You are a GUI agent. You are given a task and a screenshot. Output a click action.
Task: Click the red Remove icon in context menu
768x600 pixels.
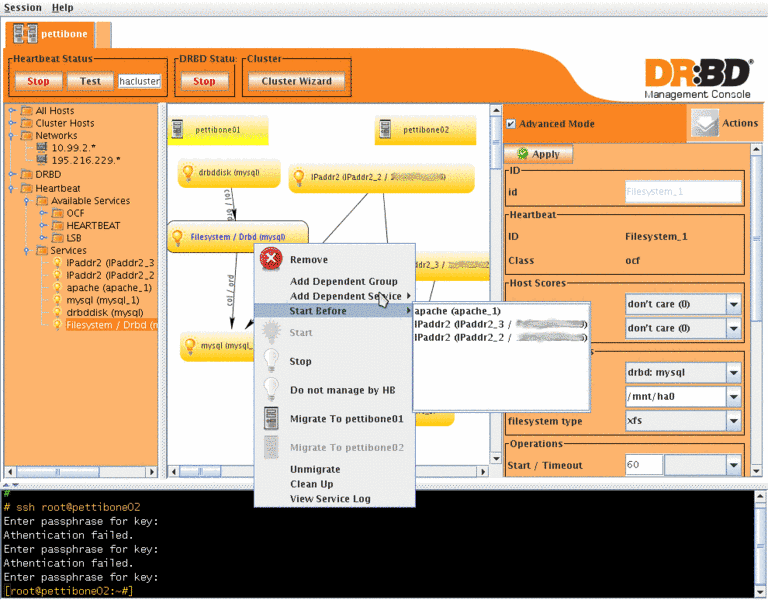point(271,259)
